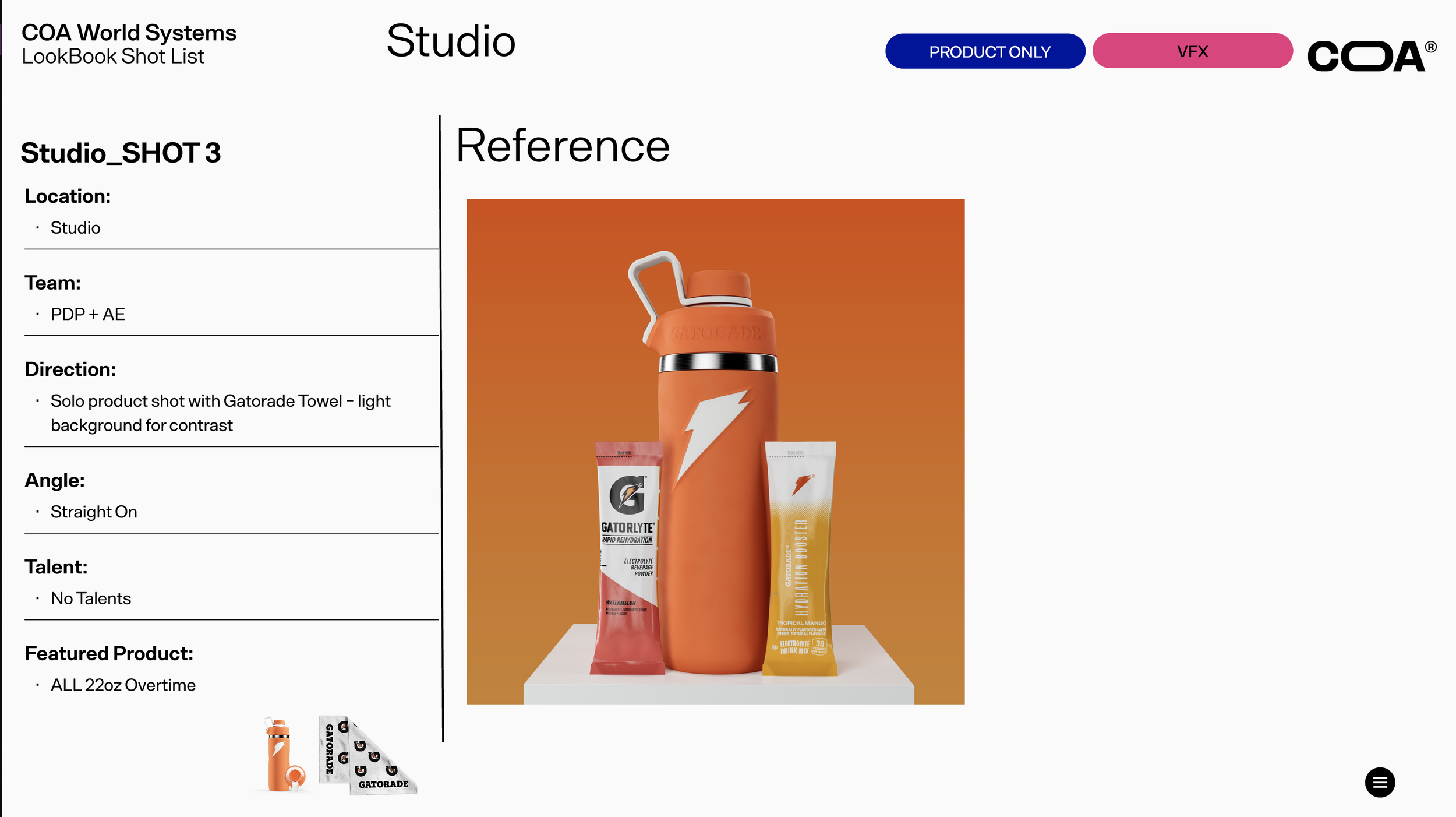Click the Studio page title
The width and height of the screenshot is (1456, 817).
(451, 41)
